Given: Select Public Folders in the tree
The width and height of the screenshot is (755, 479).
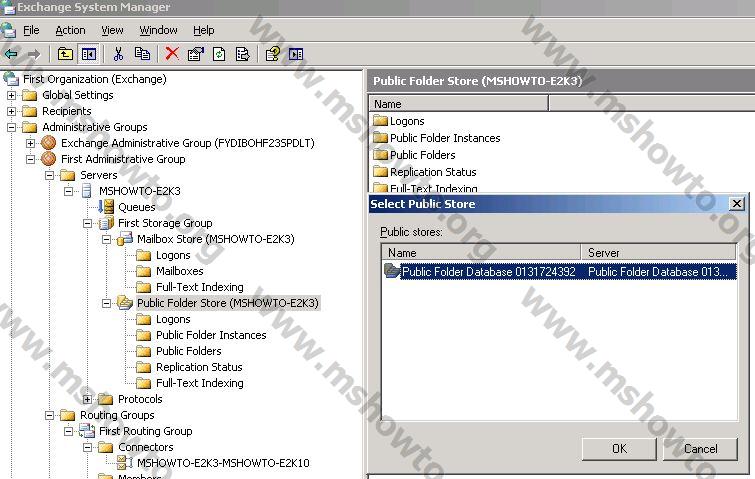Looking at the screenshot, I should tap(189, 351).
